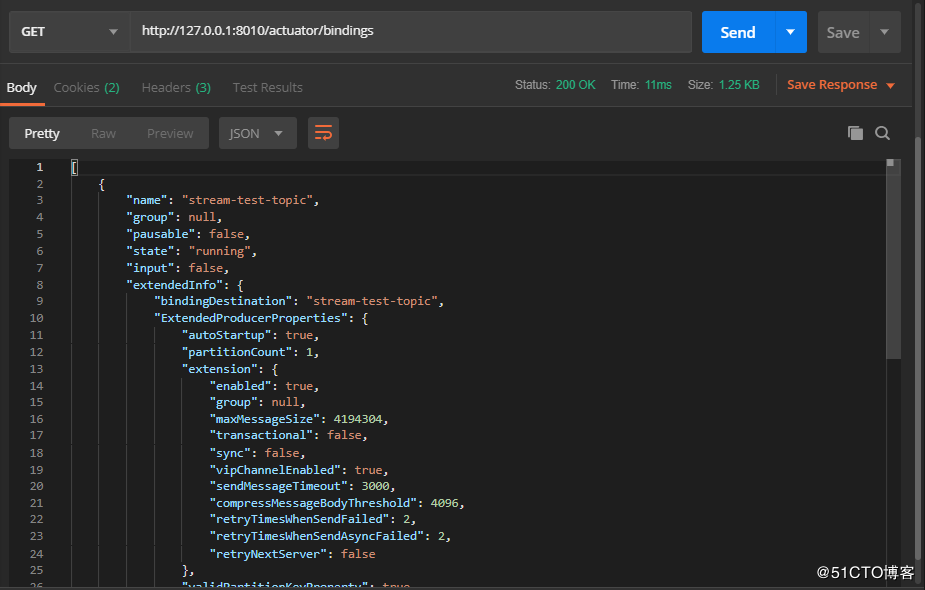
Task: Click line number 1 in gutter
Action: point(40,168)
